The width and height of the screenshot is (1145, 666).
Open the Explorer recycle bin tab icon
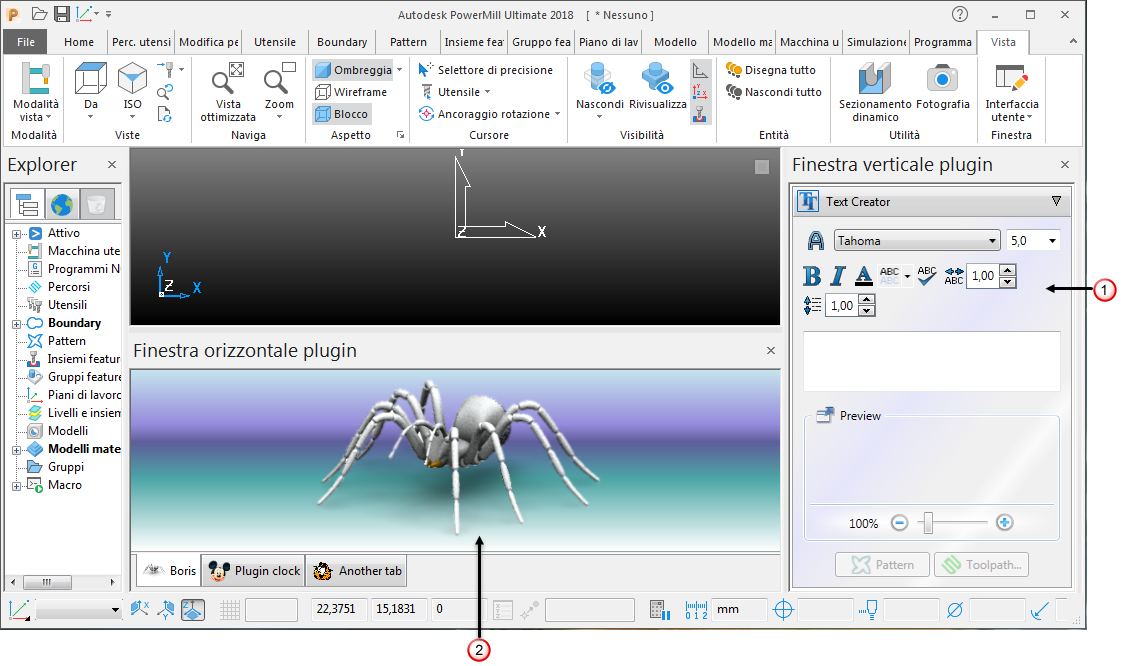(96, 204)
